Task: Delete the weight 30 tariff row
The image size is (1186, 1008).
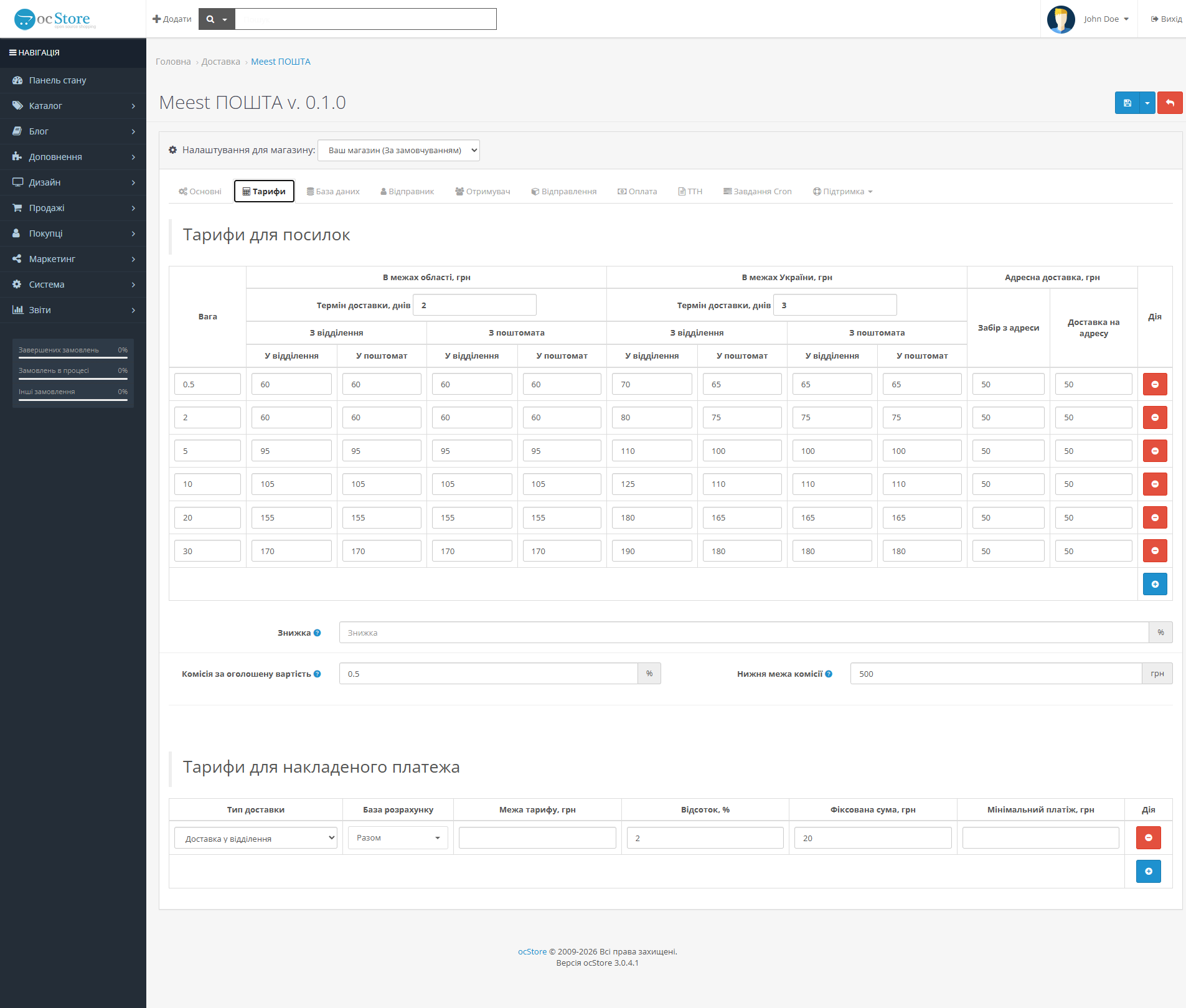Action: click(x=1155, y=551)
